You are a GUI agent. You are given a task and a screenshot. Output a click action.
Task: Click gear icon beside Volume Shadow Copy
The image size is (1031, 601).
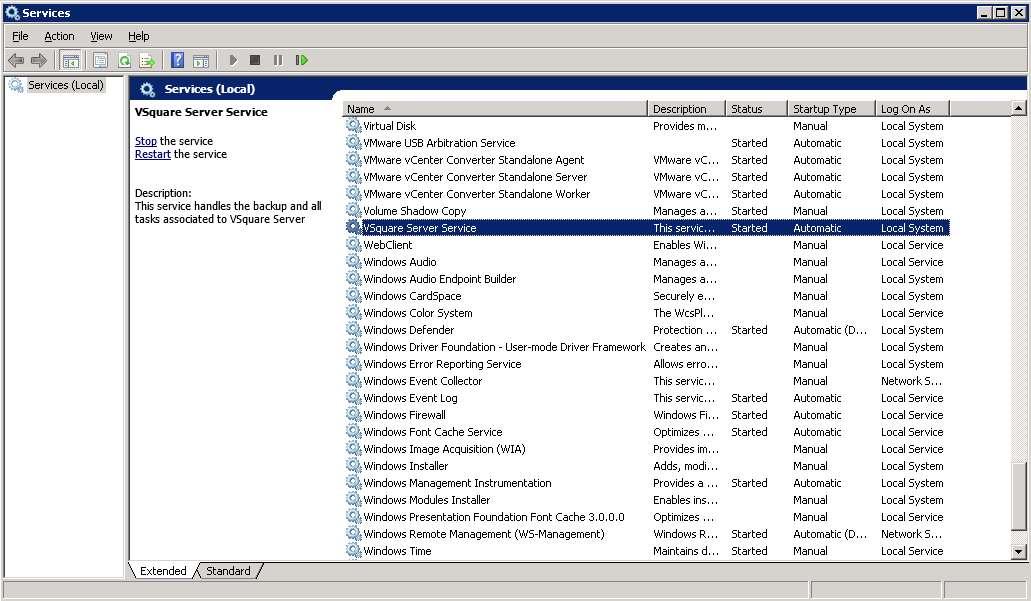coord(353,210)
